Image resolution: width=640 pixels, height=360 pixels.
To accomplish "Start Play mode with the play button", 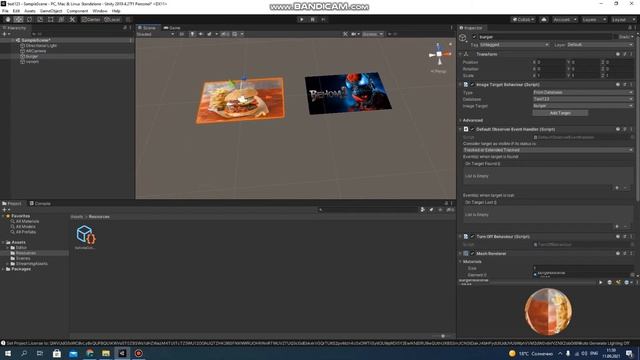I will (x=302, y=19).
